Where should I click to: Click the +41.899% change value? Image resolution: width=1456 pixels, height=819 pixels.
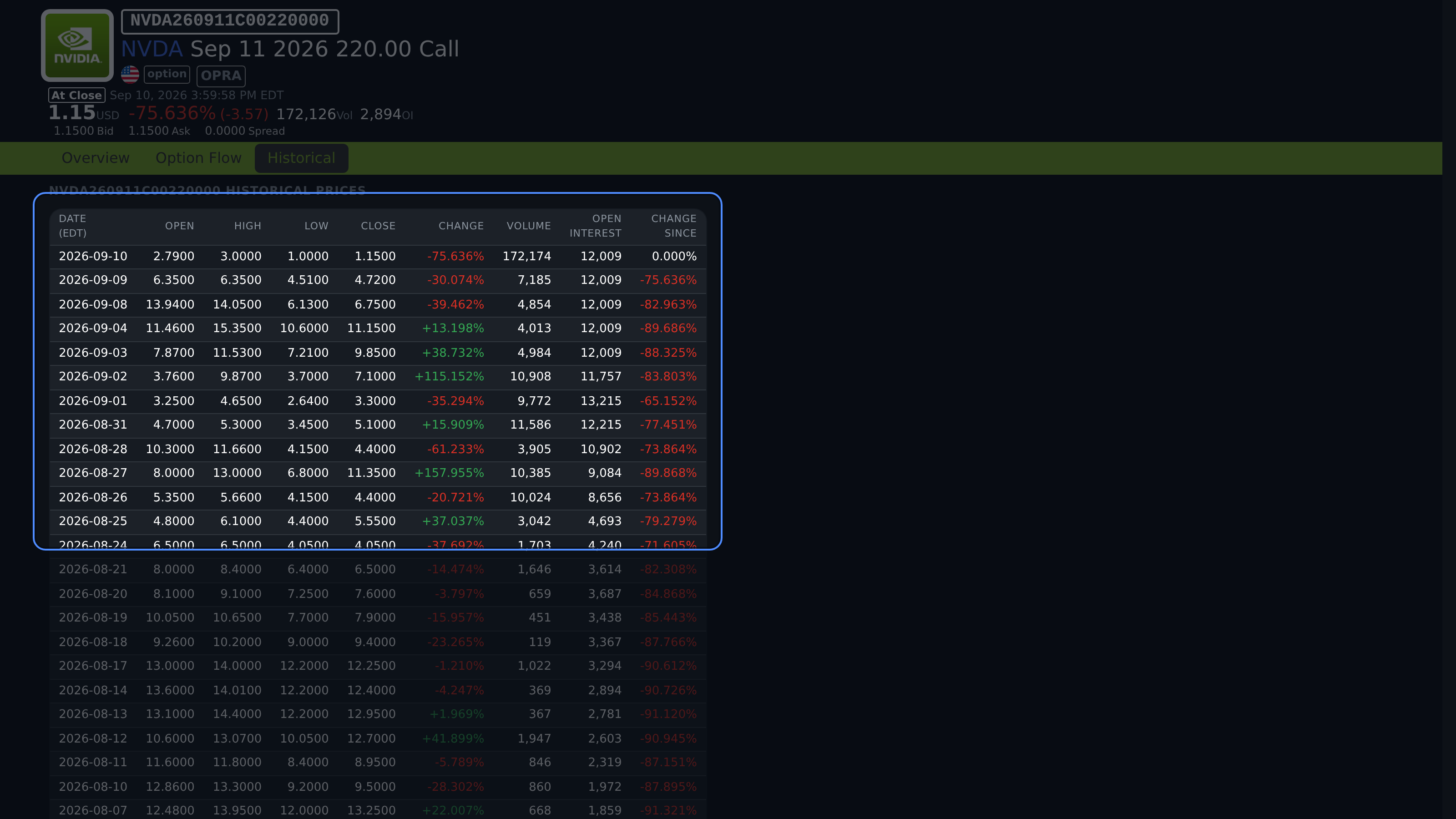pos(453,739)
